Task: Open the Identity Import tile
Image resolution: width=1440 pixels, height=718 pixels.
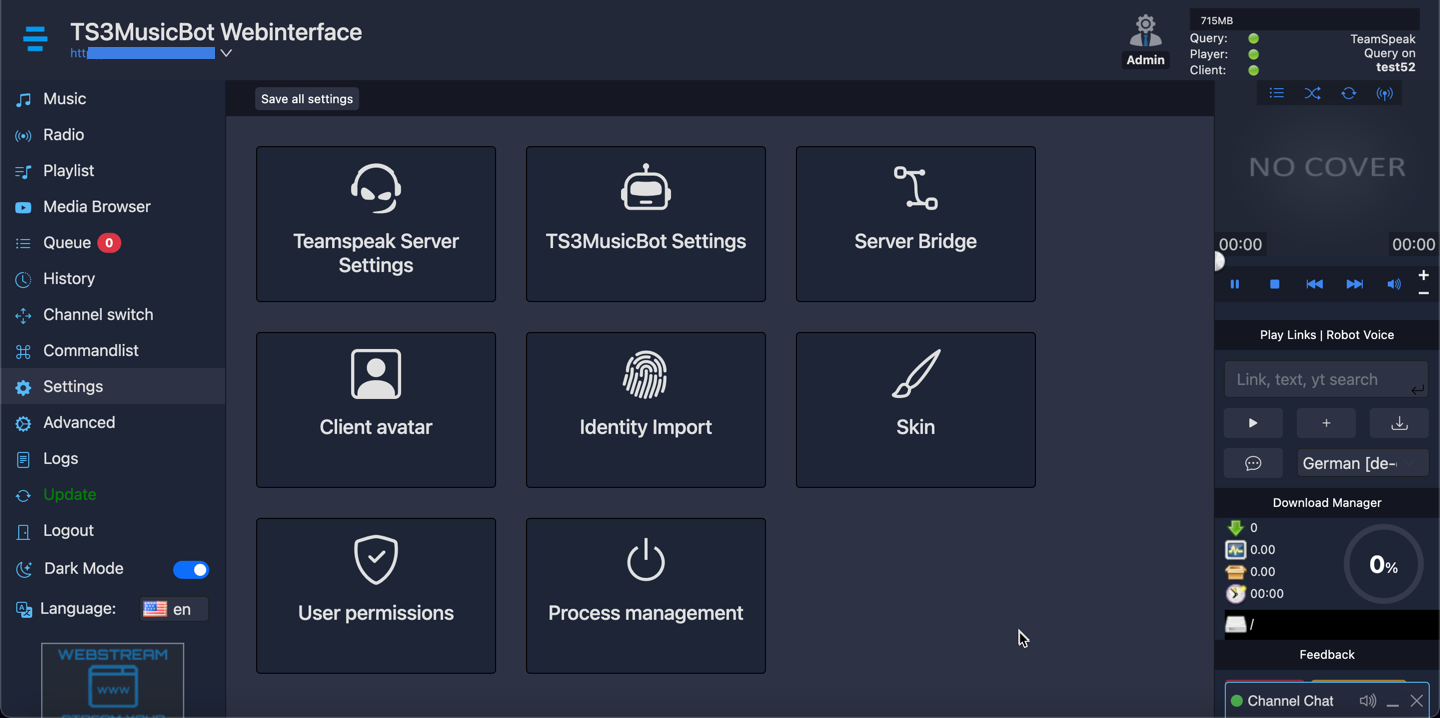Action: (x=646, y=410)
